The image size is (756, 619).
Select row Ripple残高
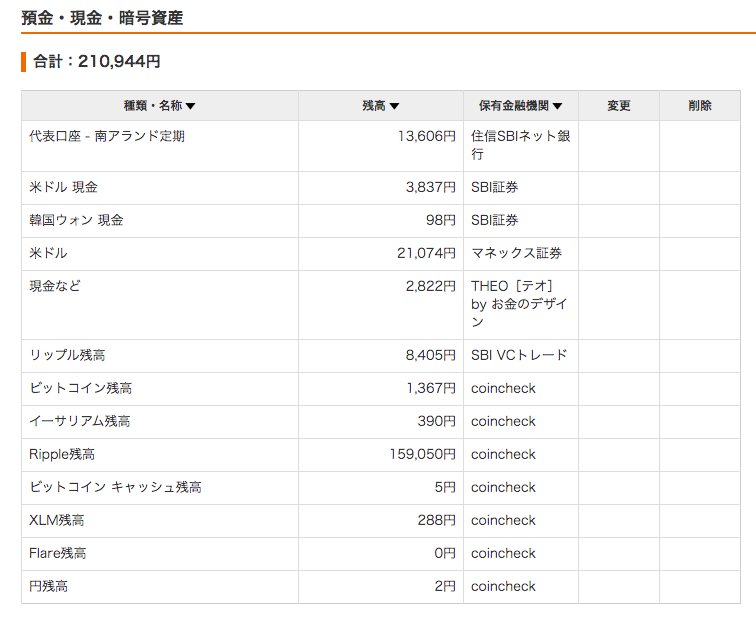pyautogui.click(x=381, y=455)
